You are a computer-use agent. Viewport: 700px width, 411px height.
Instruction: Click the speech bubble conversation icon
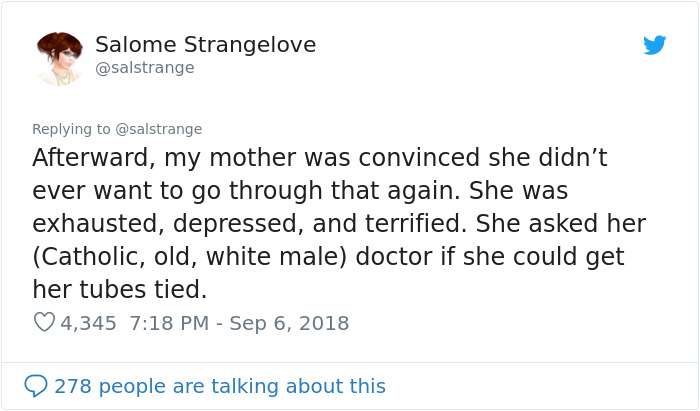(36, 386)
